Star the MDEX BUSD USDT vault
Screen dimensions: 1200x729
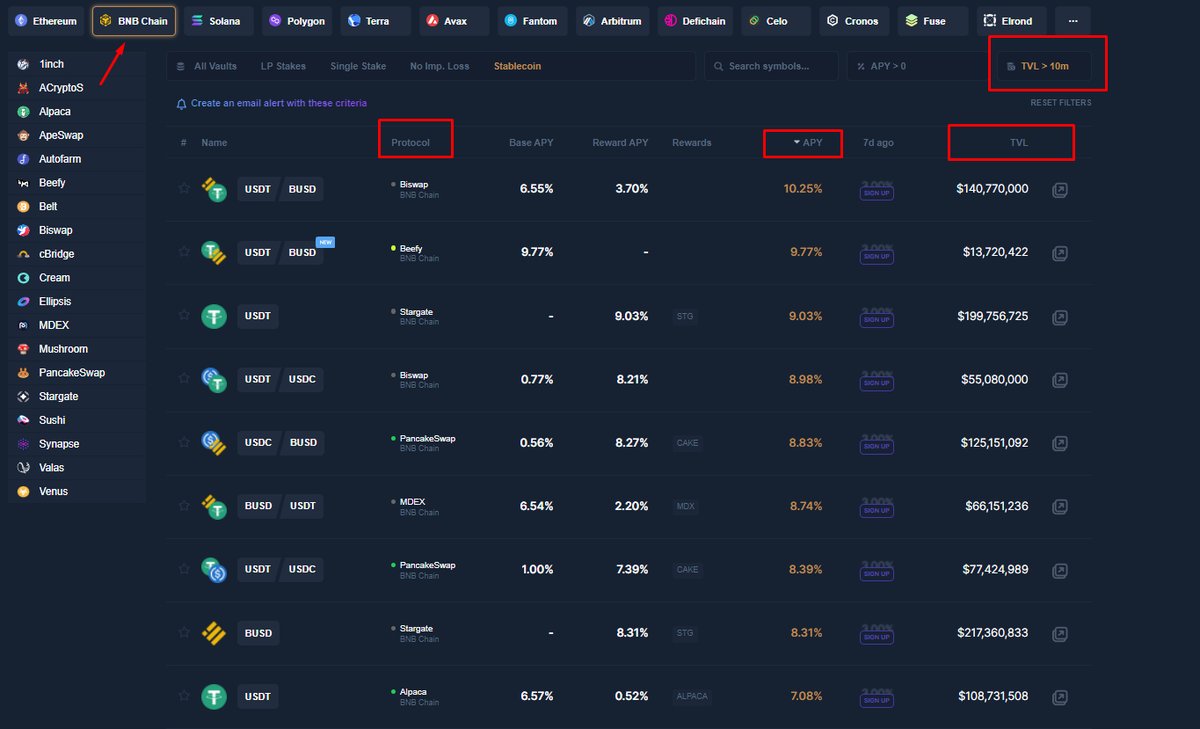click(x=184, y=505)
